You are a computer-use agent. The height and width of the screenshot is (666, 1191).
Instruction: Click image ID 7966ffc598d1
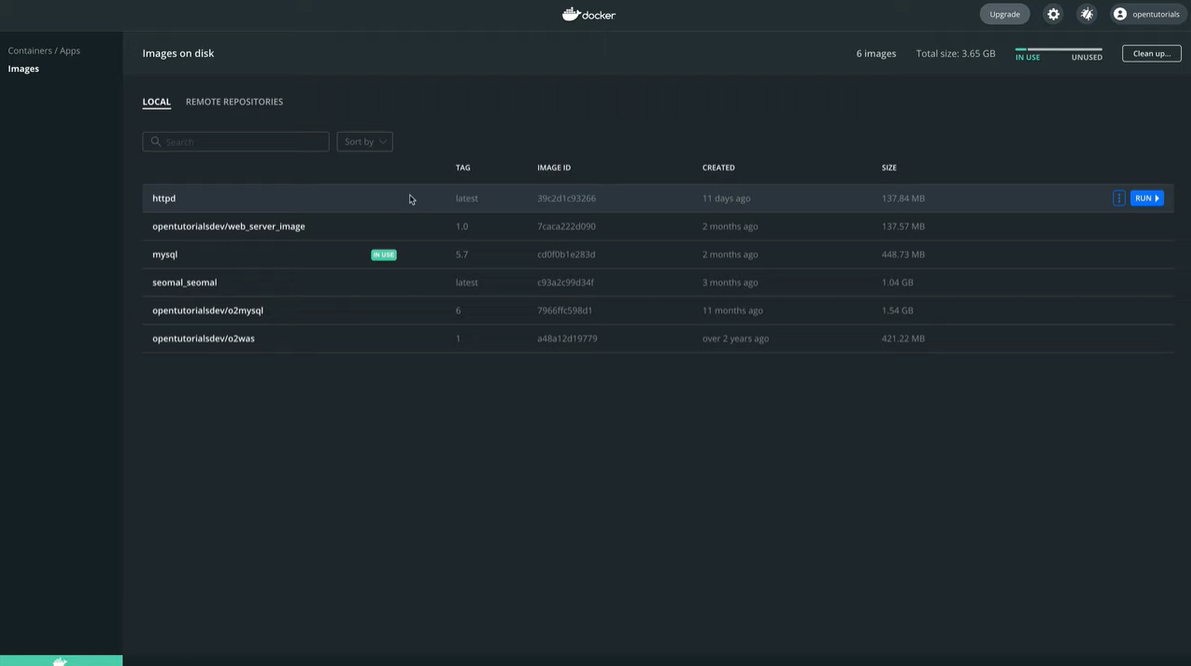564,311
